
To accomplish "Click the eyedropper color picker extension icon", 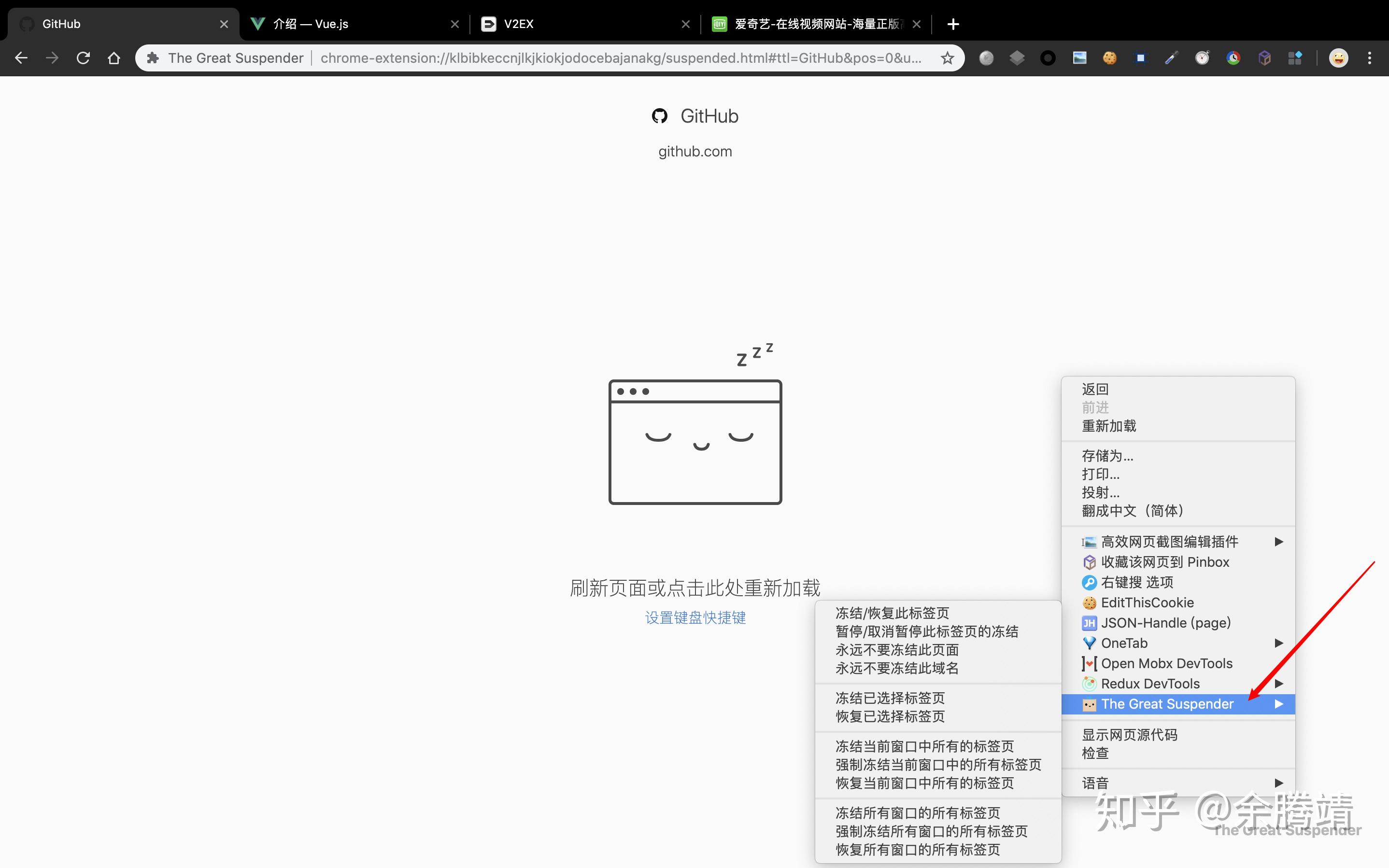I will click(x=1171, y=58).
